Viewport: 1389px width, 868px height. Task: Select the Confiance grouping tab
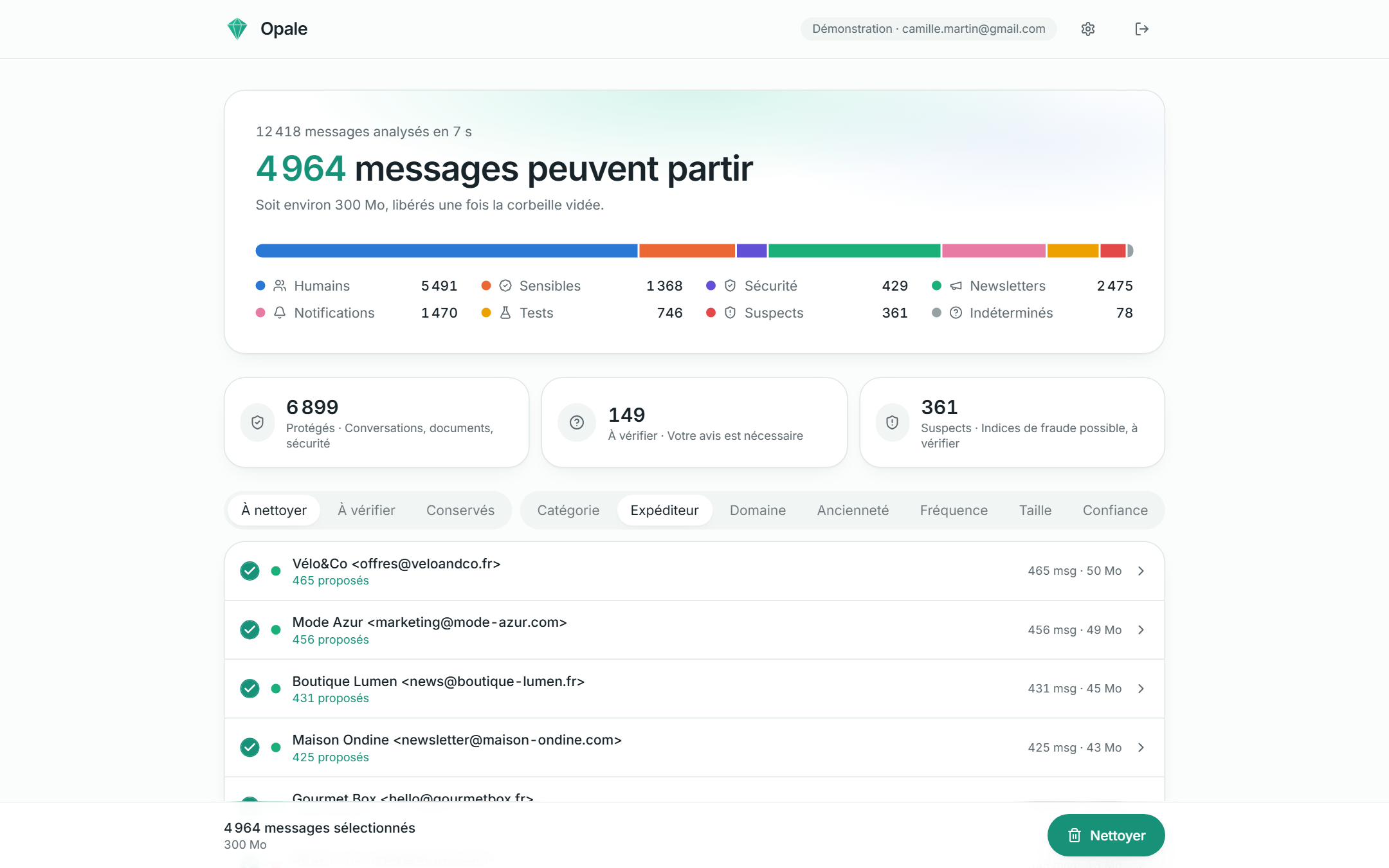[1115, 510]
